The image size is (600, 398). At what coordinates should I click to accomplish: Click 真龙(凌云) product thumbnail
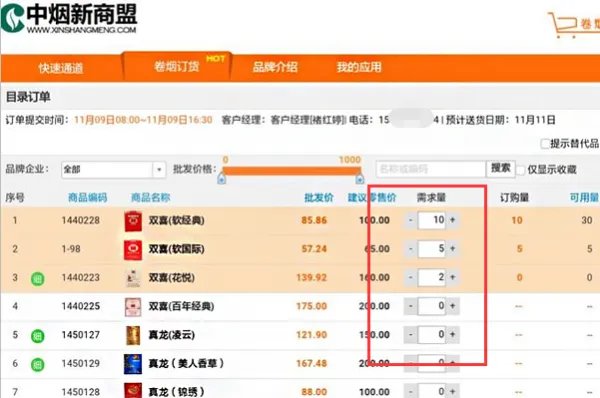(x=133, y=335)
